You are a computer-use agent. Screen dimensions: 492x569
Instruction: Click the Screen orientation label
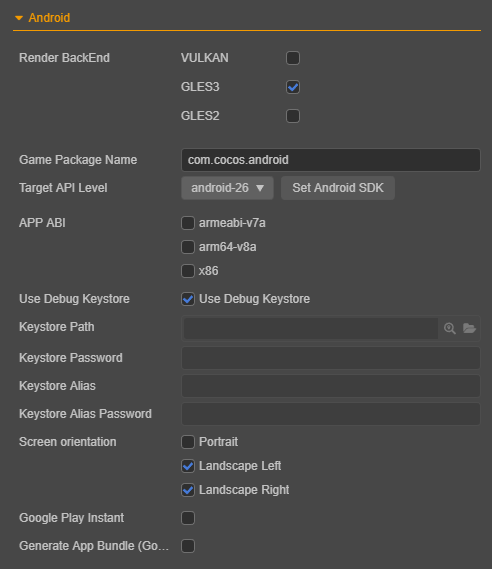click(67, 442)
